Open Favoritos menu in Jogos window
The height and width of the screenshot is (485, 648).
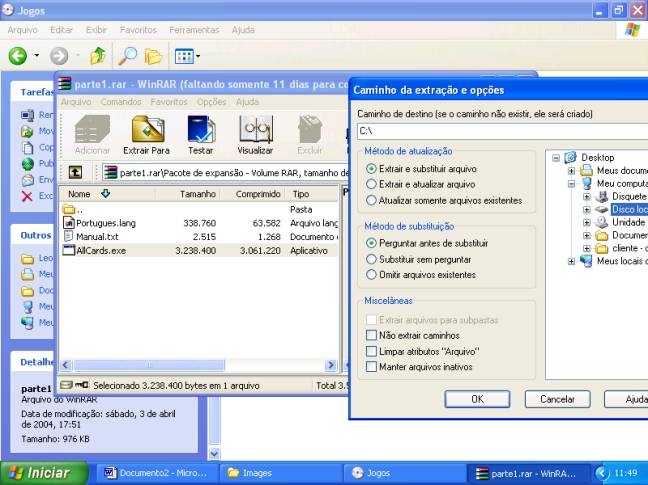[138, 30]
